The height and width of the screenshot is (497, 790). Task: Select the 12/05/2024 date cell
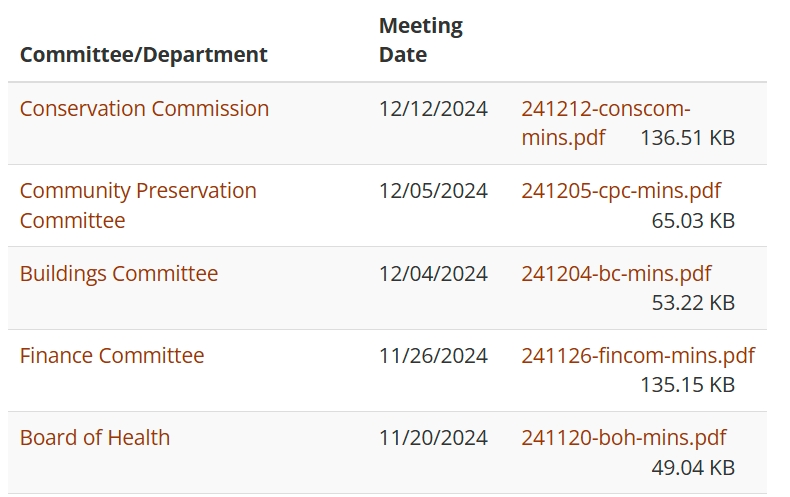point(433,191)
